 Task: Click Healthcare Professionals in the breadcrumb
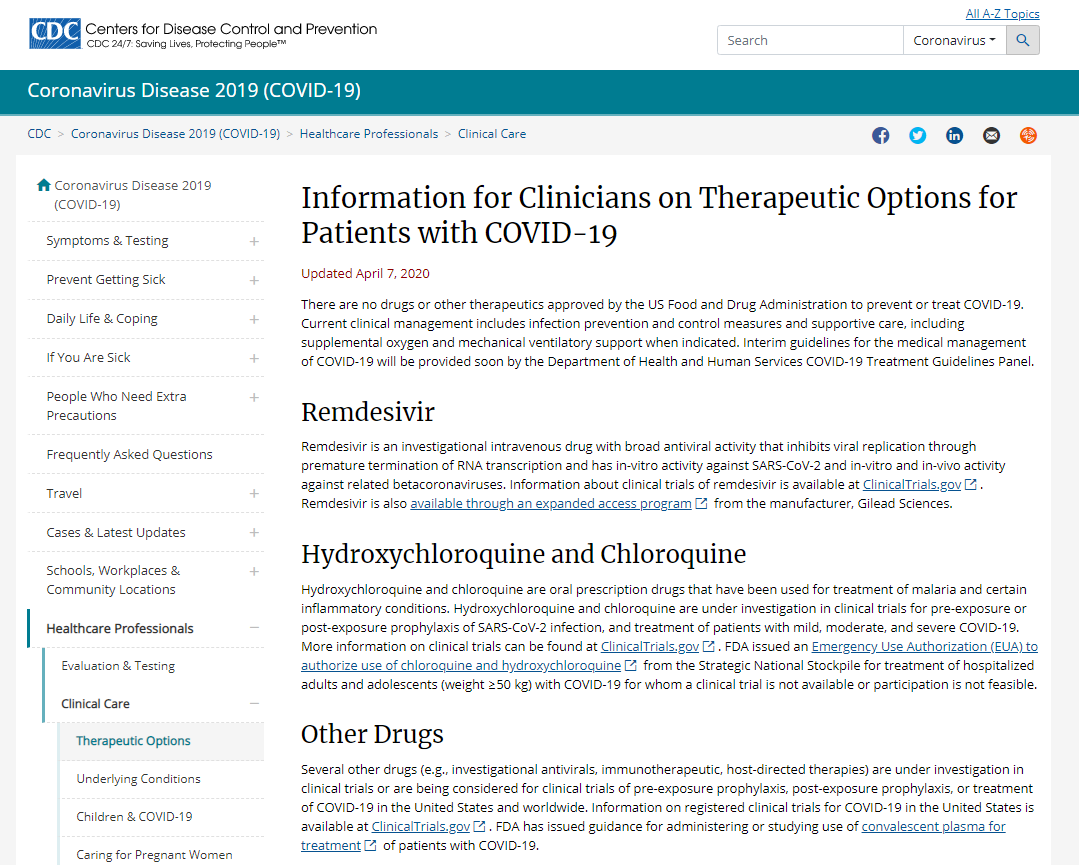click(368, 134)
